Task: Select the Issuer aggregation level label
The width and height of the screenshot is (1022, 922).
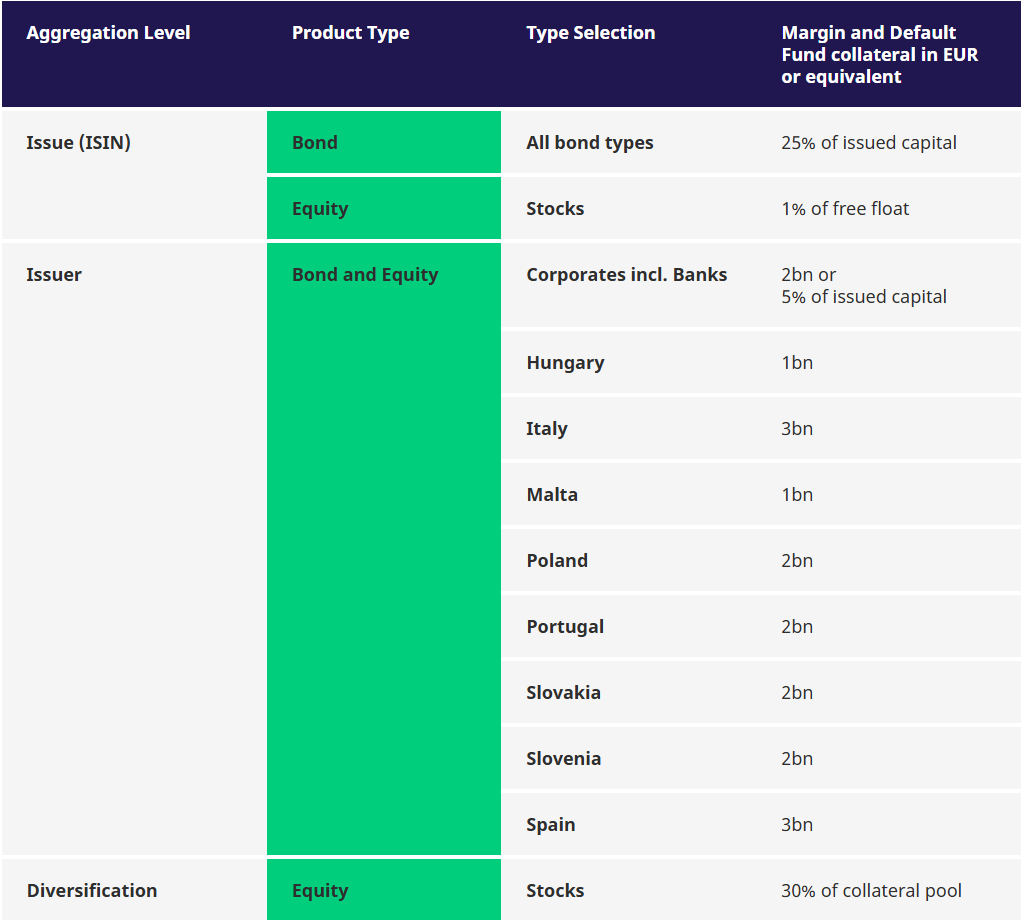Action: (54, 274)
